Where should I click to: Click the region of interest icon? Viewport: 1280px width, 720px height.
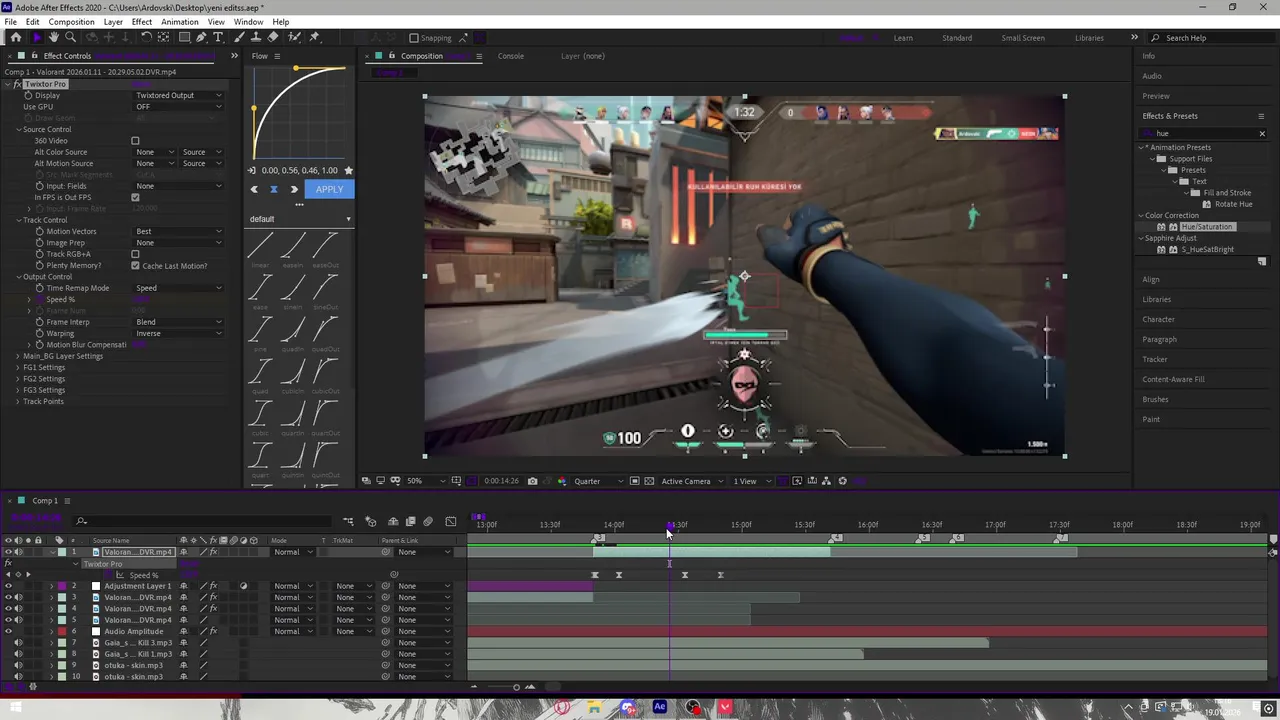(x=634, y=481)
